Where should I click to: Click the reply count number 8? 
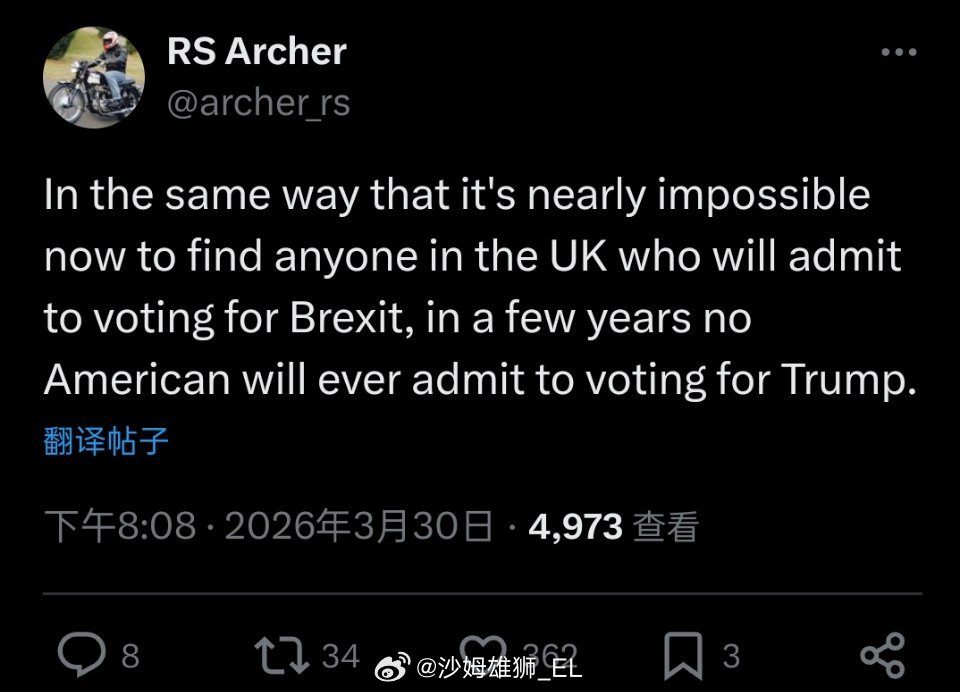coord(129,655)
